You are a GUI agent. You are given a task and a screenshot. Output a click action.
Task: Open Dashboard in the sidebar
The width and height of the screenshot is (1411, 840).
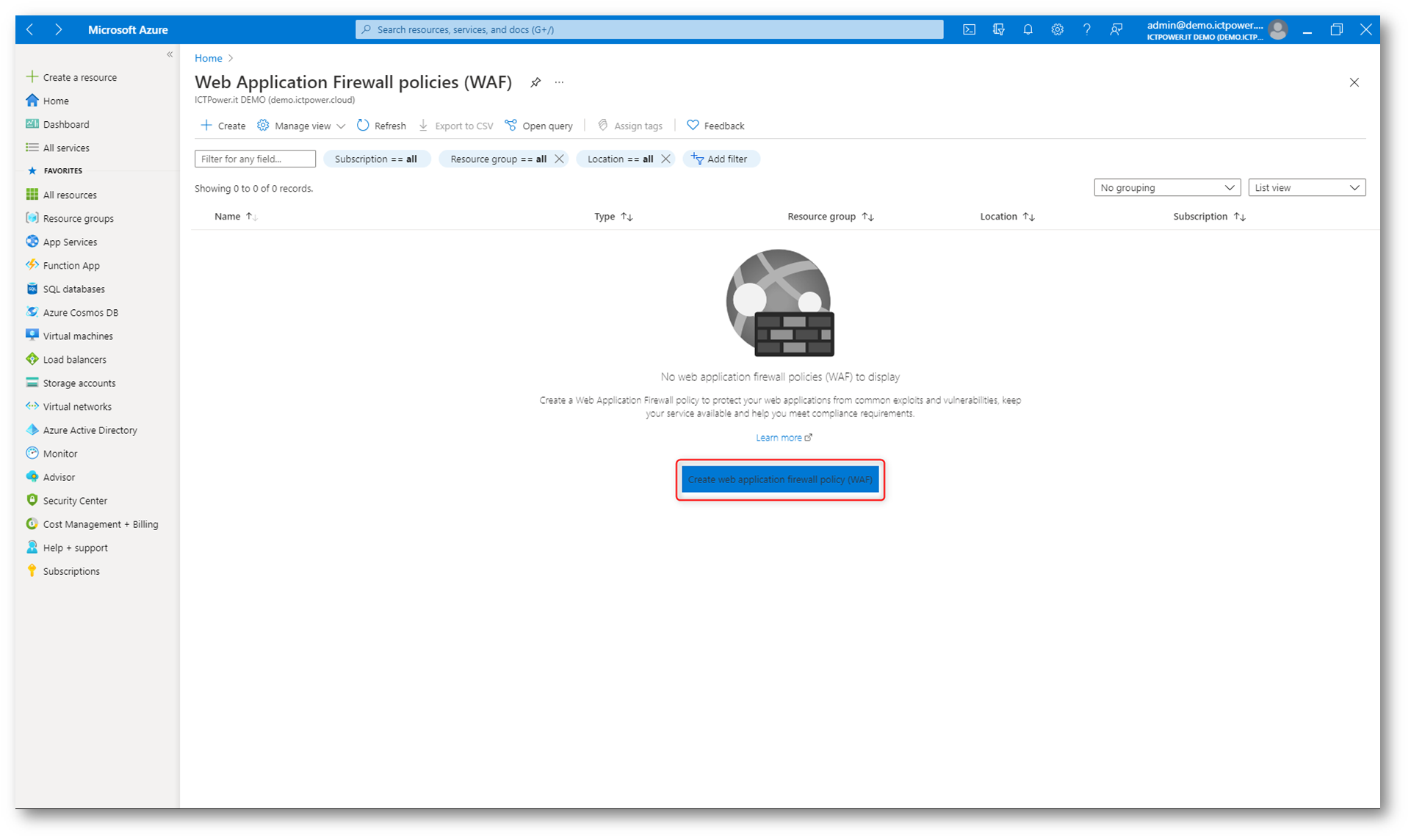57,124
